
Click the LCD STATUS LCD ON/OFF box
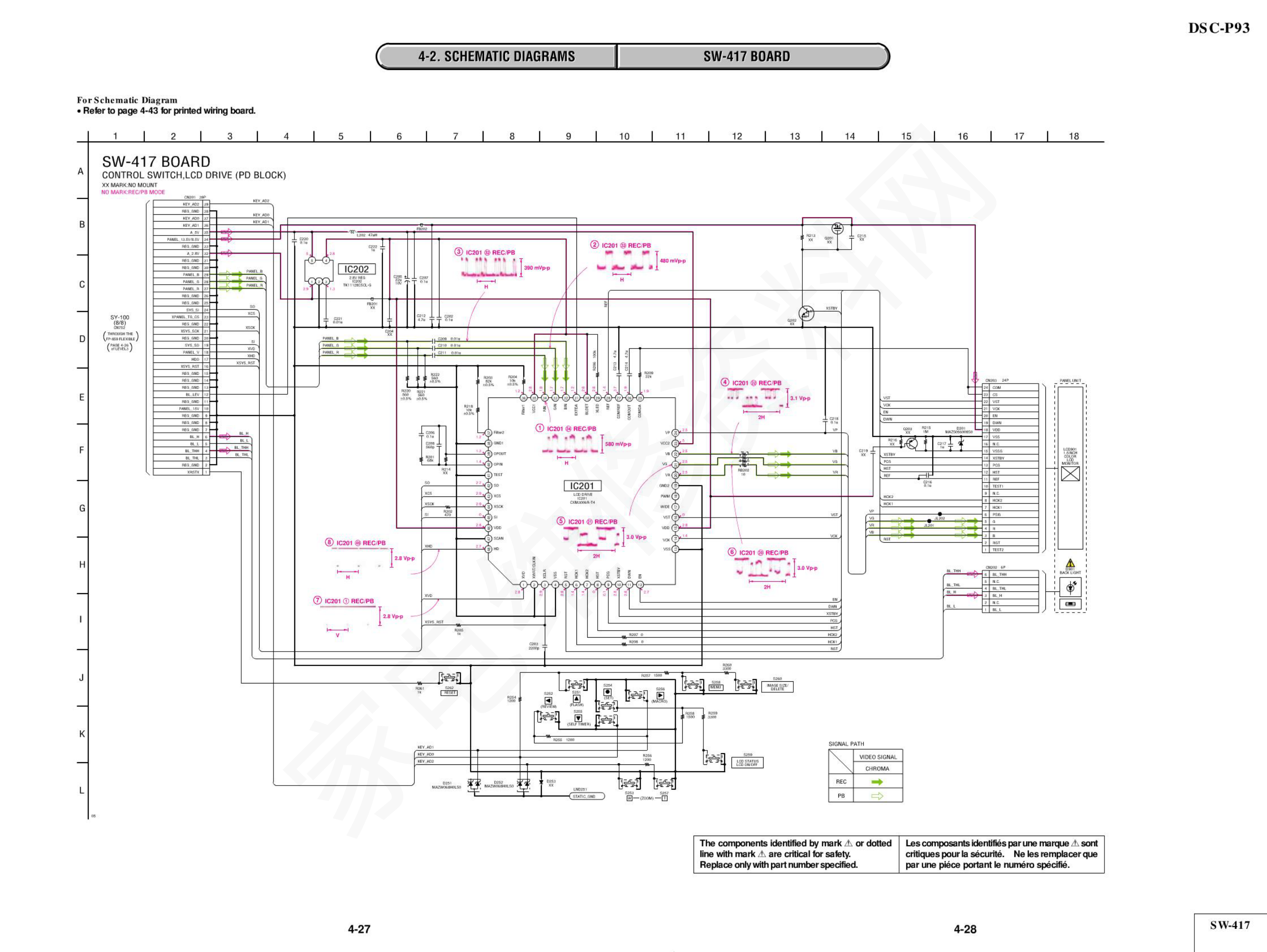point(748,762)
